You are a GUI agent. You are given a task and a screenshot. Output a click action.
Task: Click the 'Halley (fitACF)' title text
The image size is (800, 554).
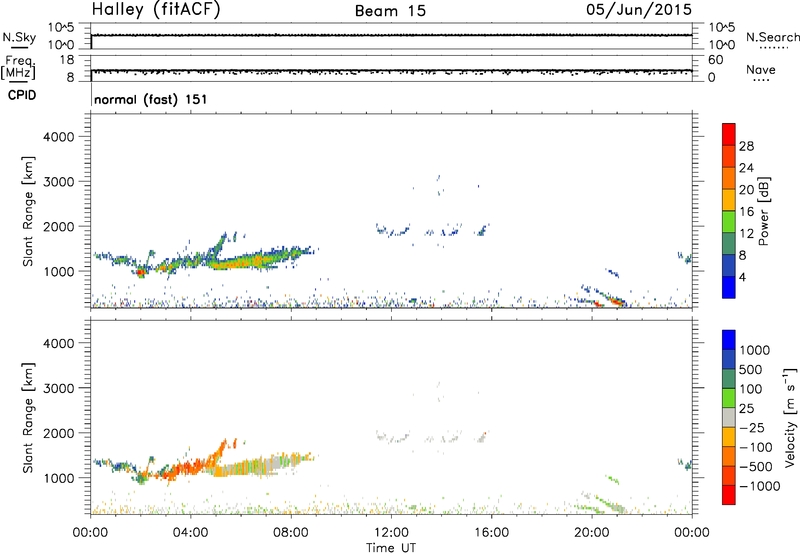coord(156,10)
